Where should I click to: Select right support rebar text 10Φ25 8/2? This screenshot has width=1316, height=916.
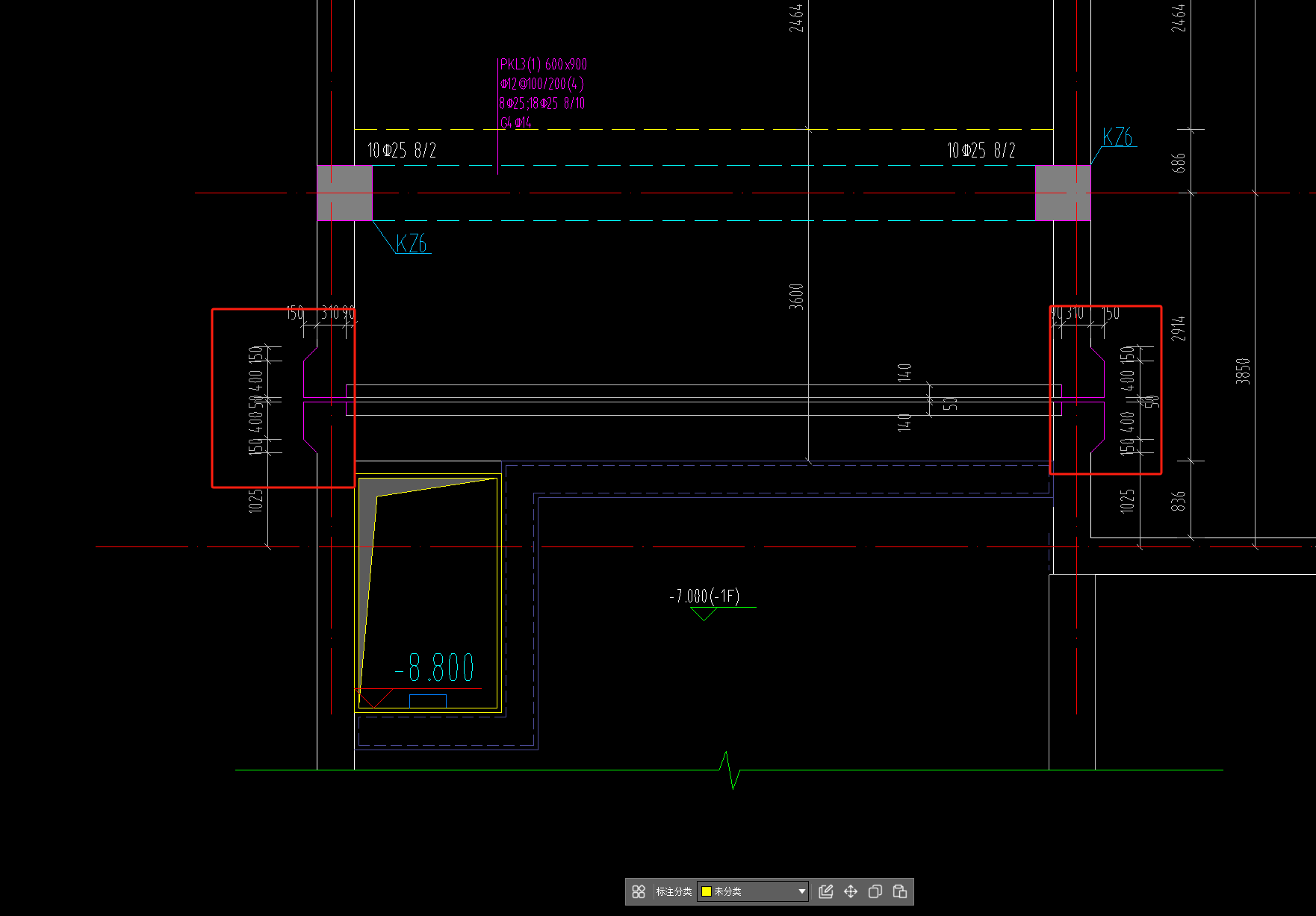click(981, 151)
